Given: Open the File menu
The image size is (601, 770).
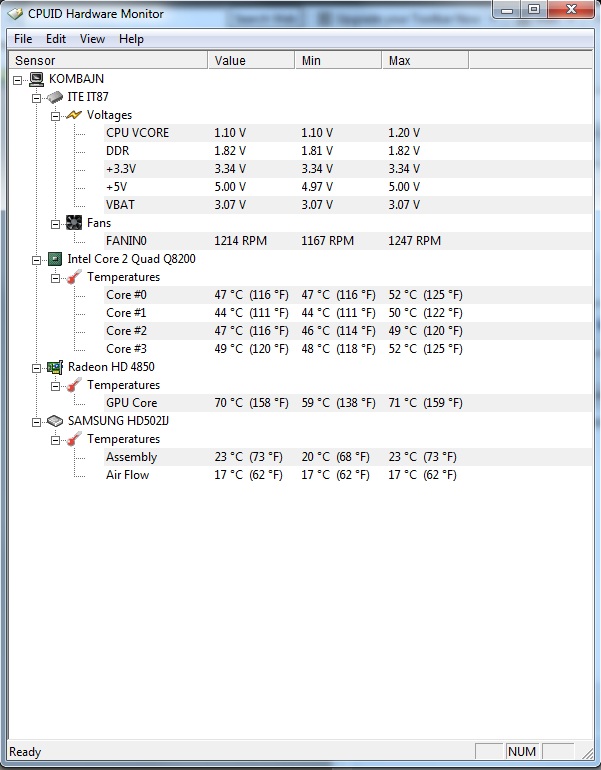Looking at the screenshot, I should coord(23,39).
